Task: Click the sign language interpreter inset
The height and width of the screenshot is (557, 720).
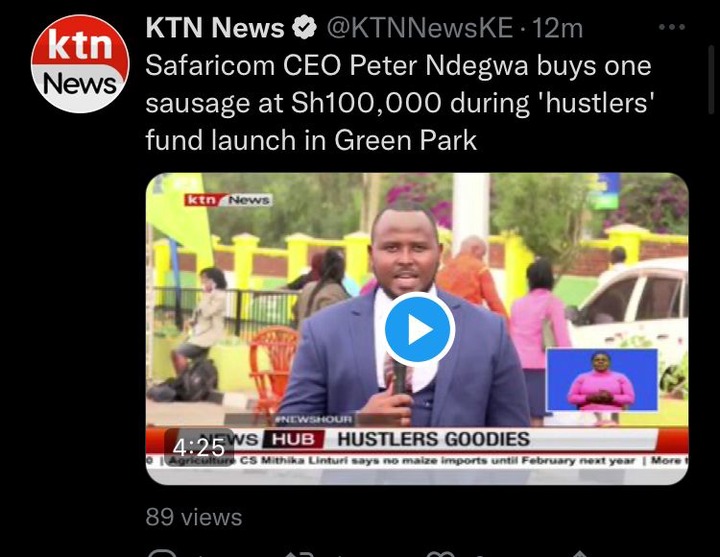Action: (602, 380)
